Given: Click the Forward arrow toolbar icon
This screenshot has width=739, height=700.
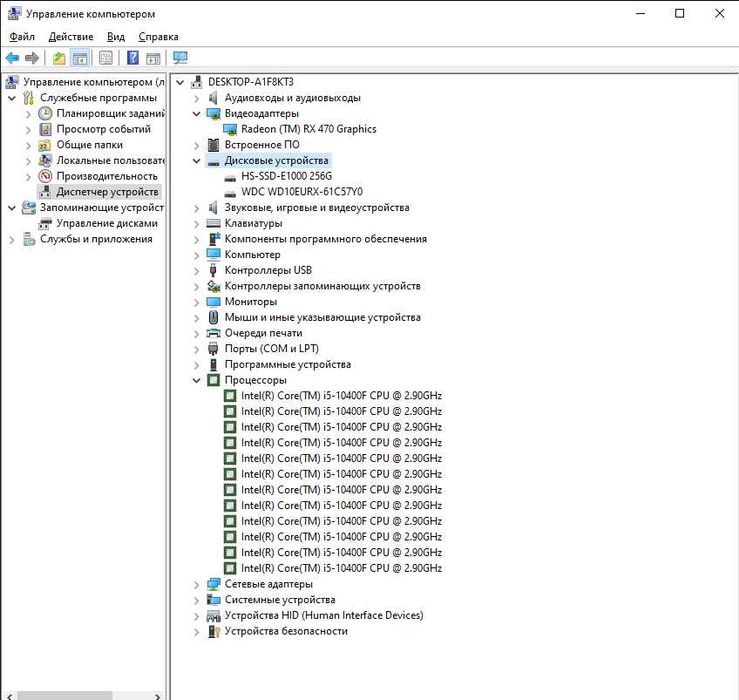Looking at the screenshot, I should (32, 58).
